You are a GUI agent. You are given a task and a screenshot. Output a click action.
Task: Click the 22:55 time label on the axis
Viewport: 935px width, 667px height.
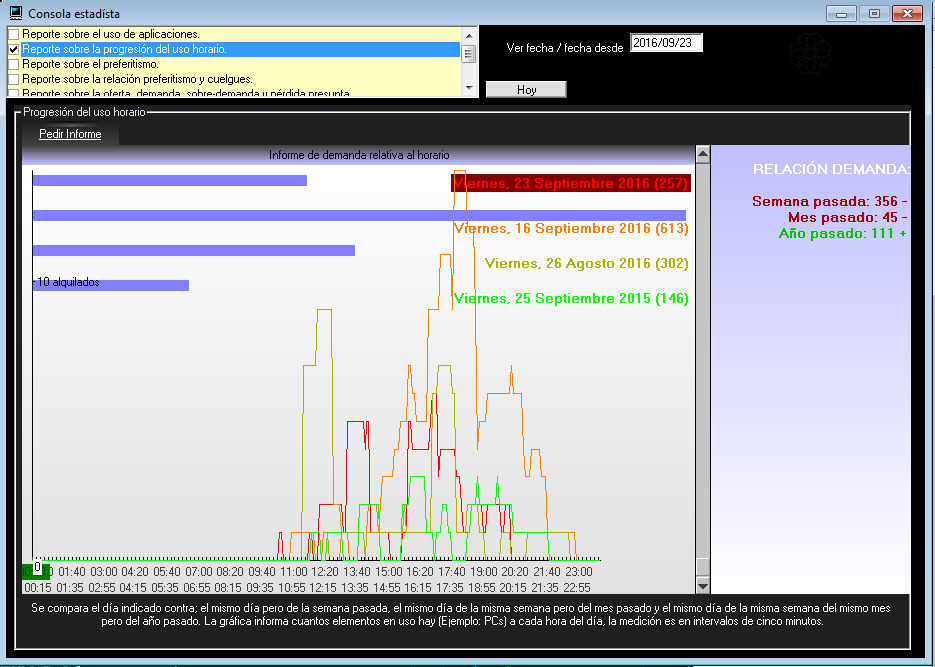click(x=577, y=588)
